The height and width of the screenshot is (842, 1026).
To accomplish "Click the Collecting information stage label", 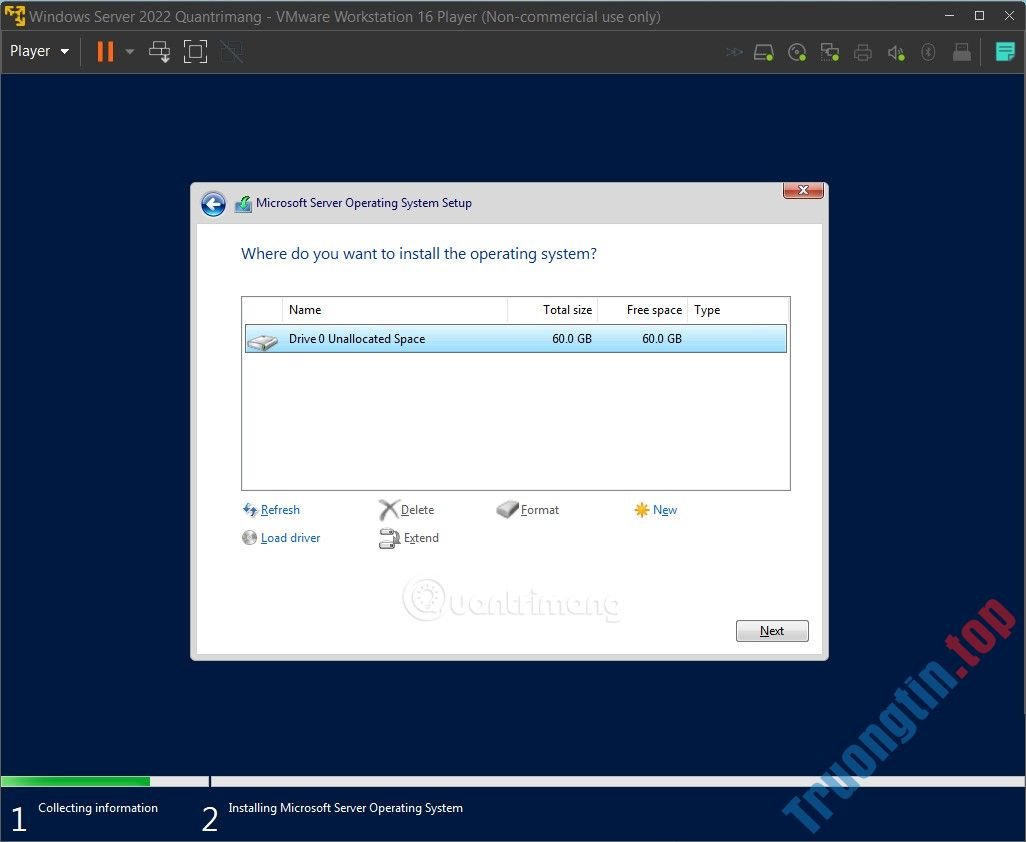I will point(98,808).
